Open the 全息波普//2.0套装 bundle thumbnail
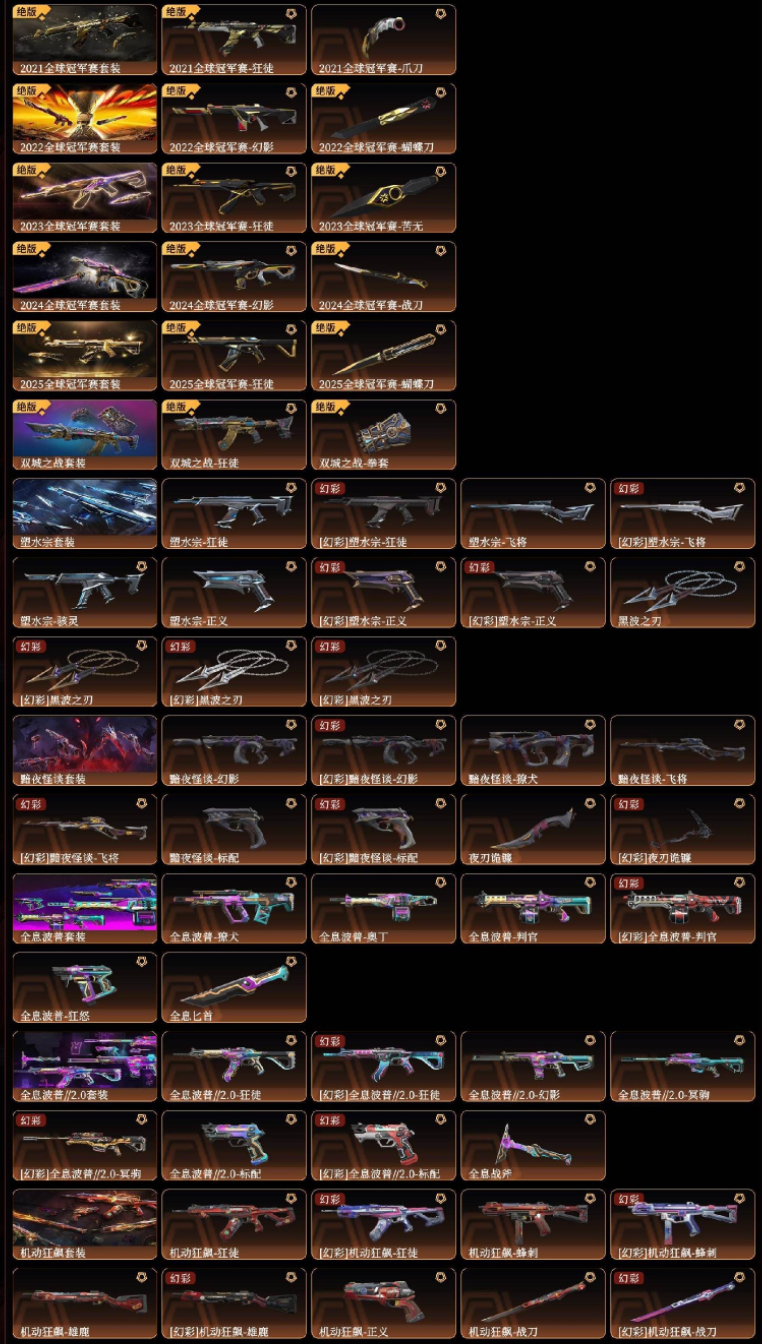Image resolution: width=762 pixels, height=1344 pixels. click(x=85, y=1066)
